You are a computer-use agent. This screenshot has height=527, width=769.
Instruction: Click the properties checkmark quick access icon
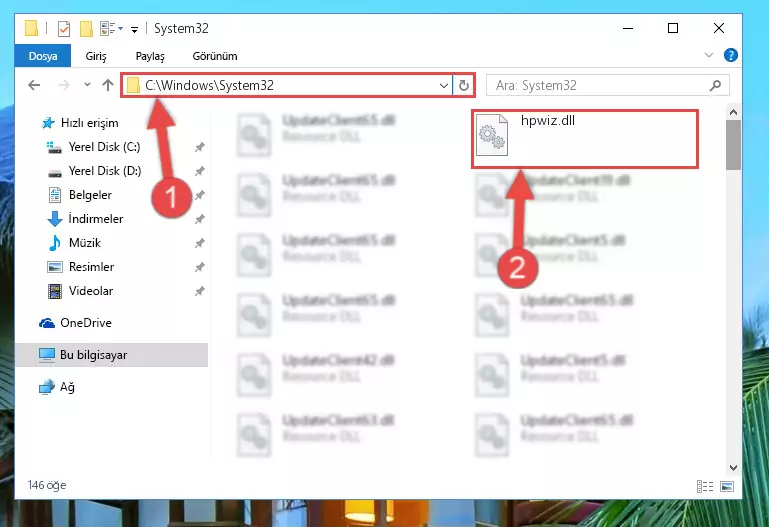click(64, 29)
